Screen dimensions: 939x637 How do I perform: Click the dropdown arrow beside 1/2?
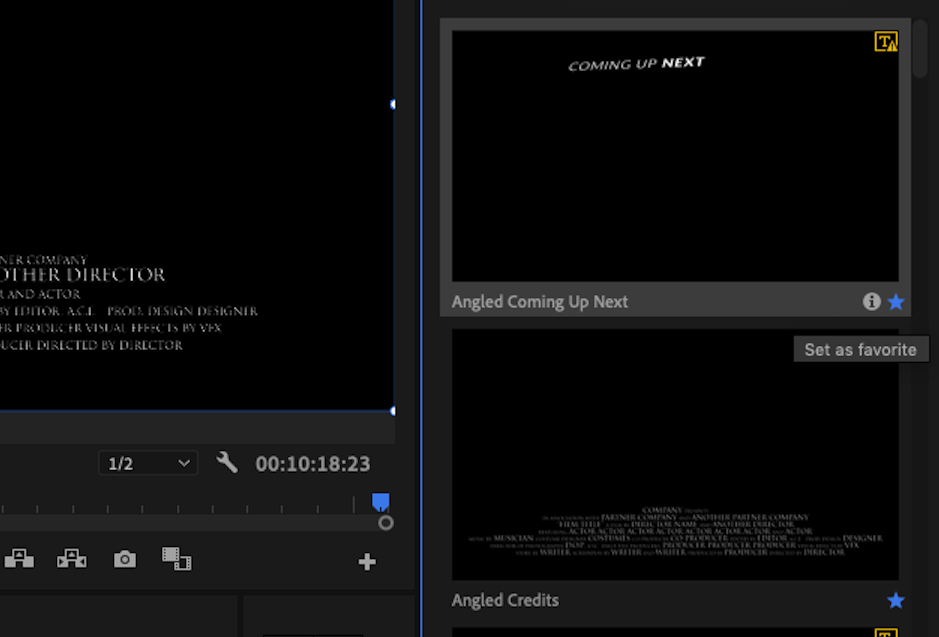coord(184,463)
